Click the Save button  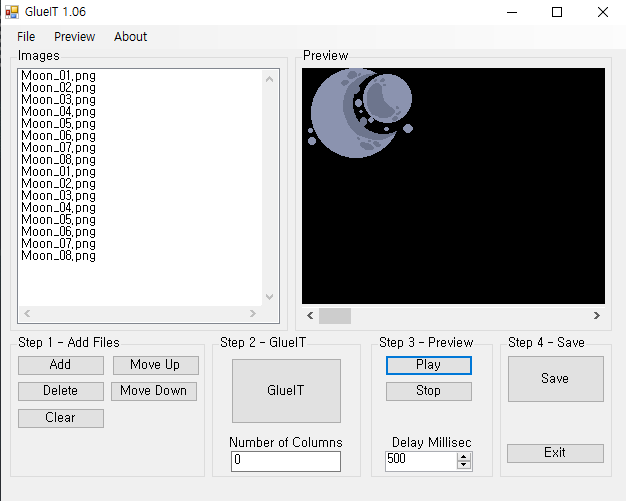tap(556, 379)
